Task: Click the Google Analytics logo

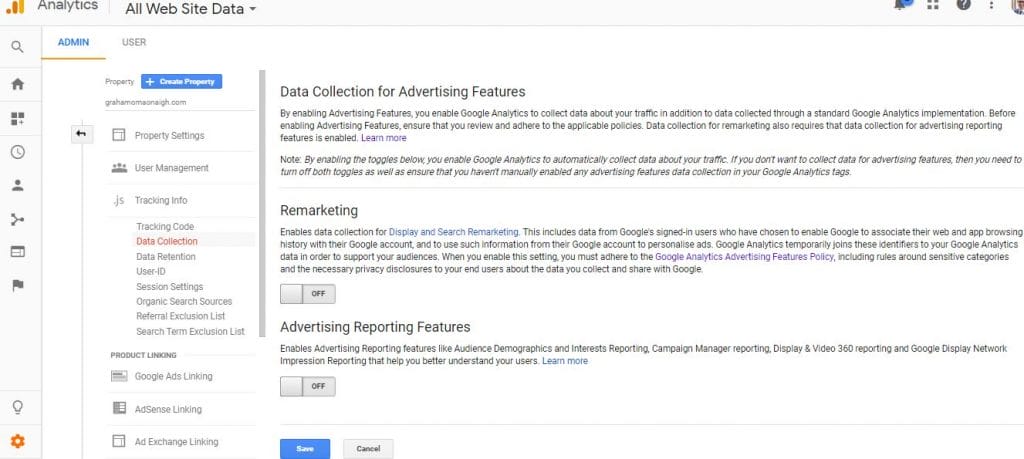Action: click(14, 7)
